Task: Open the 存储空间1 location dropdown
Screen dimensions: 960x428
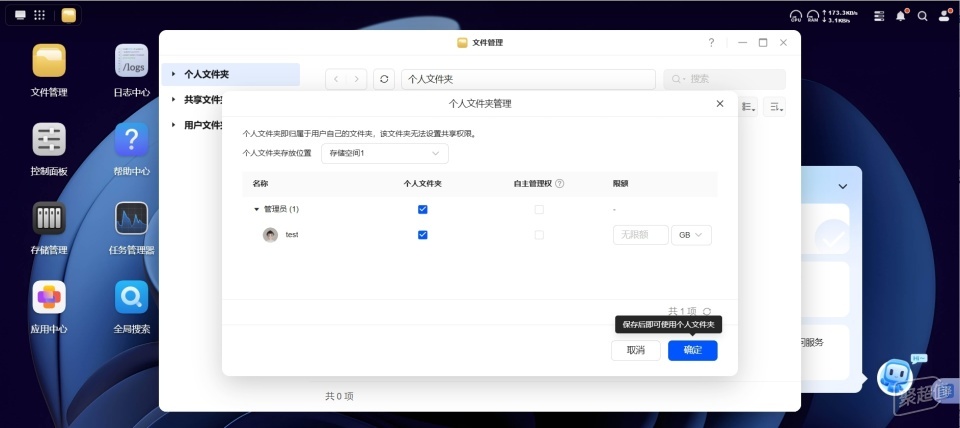Action: coord(384,153)
